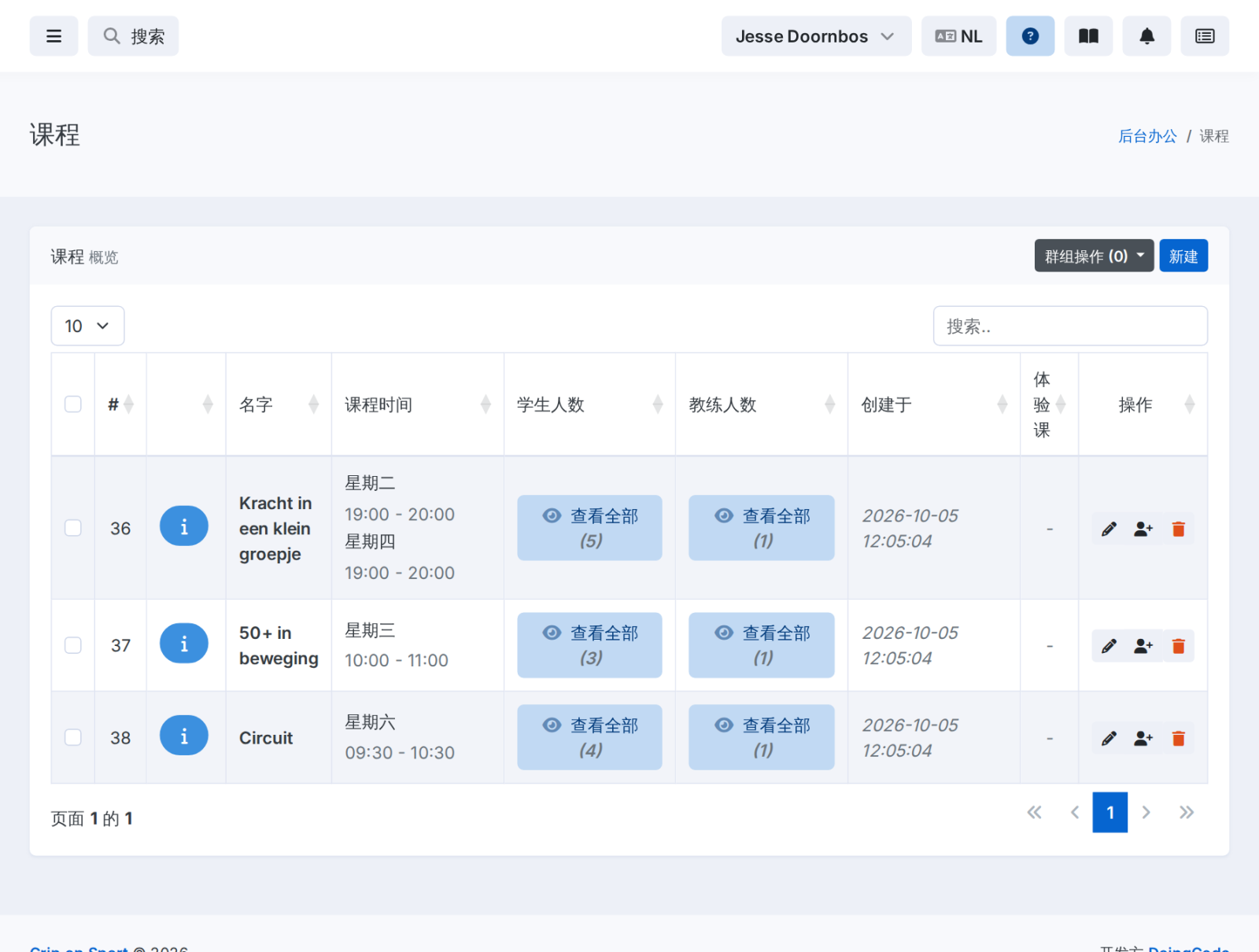Show notifications via the bell icon
Image resolution: width=1259 pixels, height=952 pixels.
point(1146,36)
